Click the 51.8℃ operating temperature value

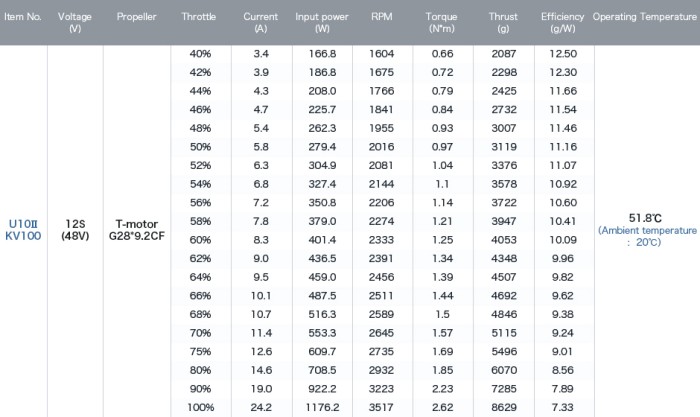click(x=645, y=218)
